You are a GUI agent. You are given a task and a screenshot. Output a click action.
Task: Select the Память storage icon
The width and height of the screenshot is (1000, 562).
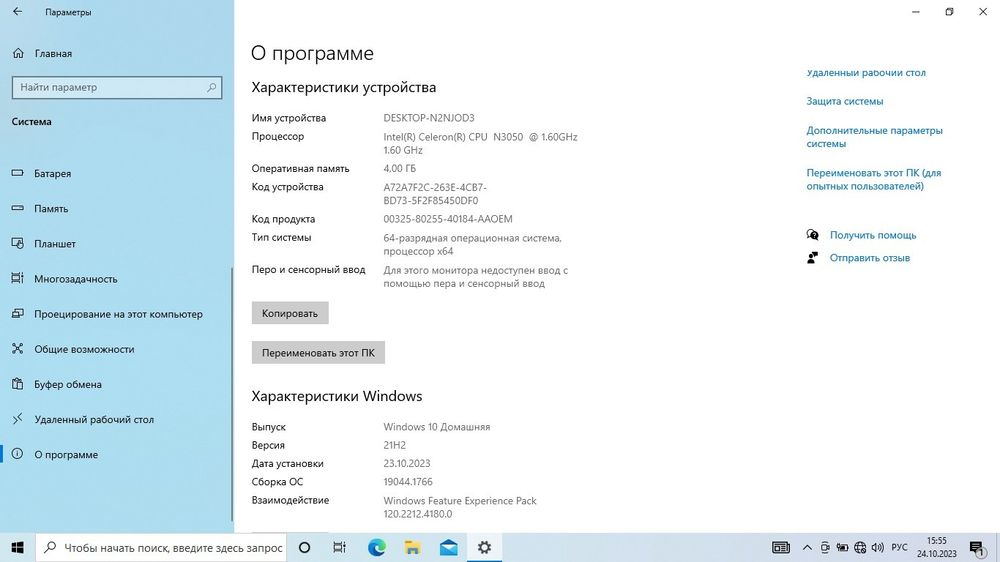(18, 208)
